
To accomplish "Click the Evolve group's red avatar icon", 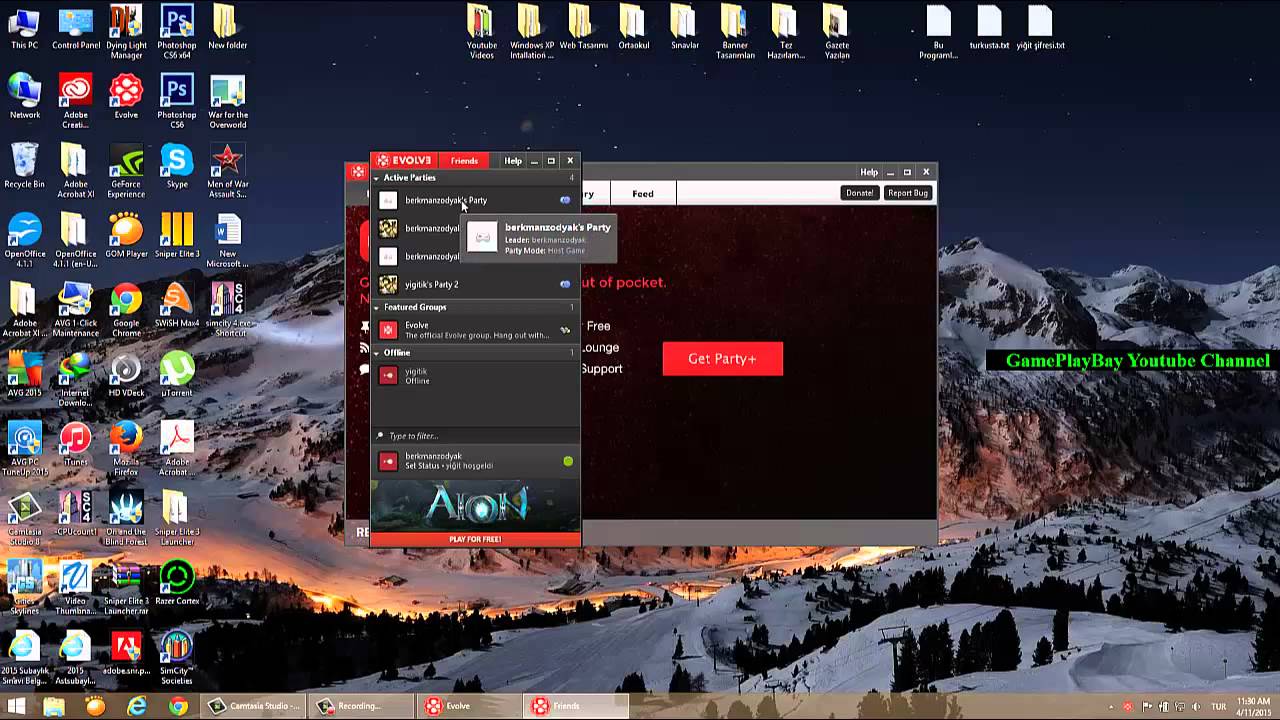I will click(388, 330).
